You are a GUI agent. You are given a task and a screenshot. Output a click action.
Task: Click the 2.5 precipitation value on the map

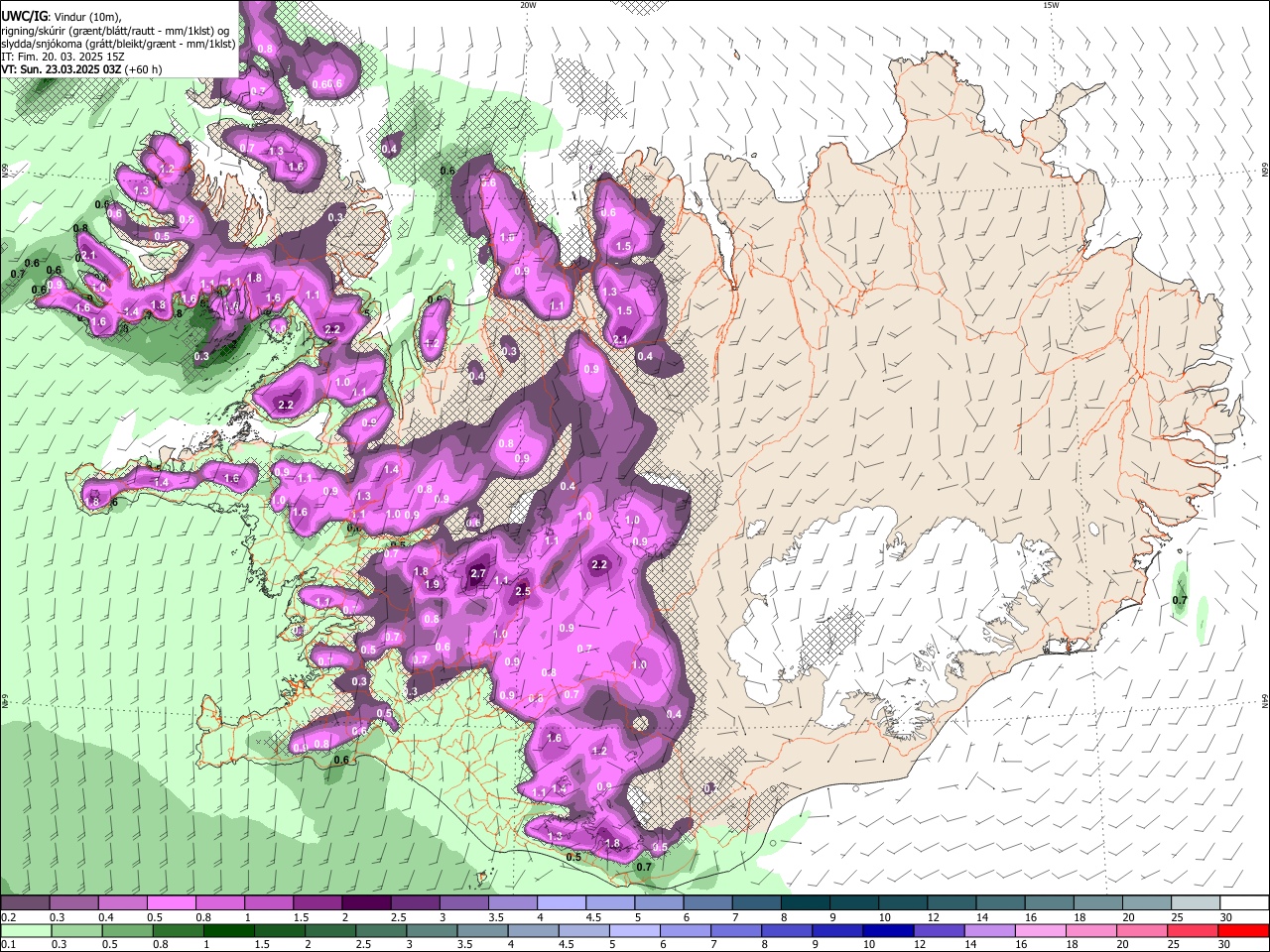point(523,591)
